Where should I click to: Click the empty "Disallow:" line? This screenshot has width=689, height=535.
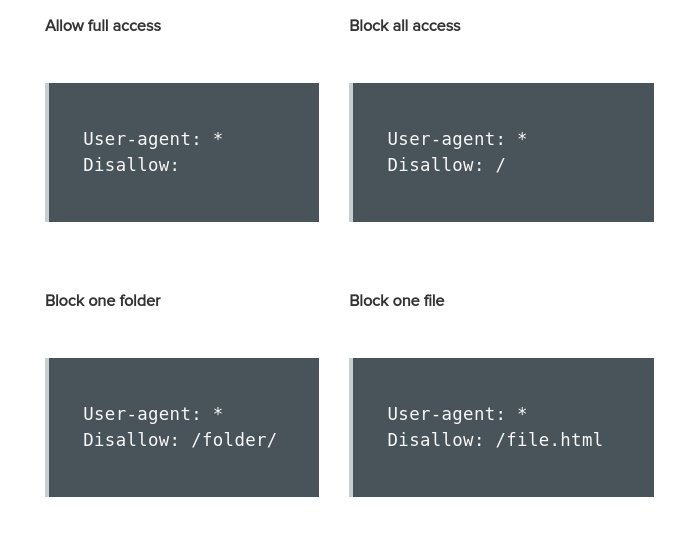pos(131,165)
